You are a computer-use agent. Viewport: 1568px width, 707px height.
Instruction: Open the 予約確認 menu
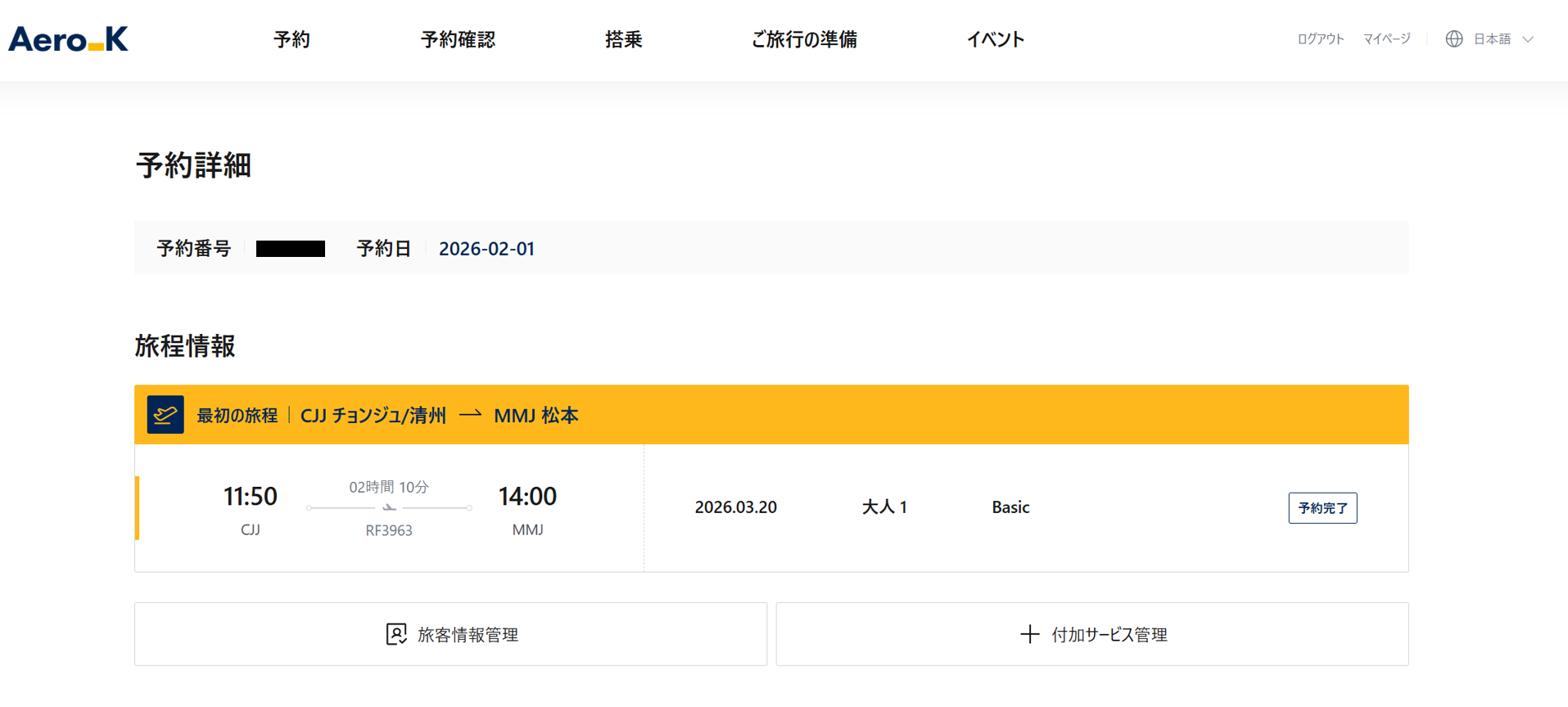(x=458, y=39)
